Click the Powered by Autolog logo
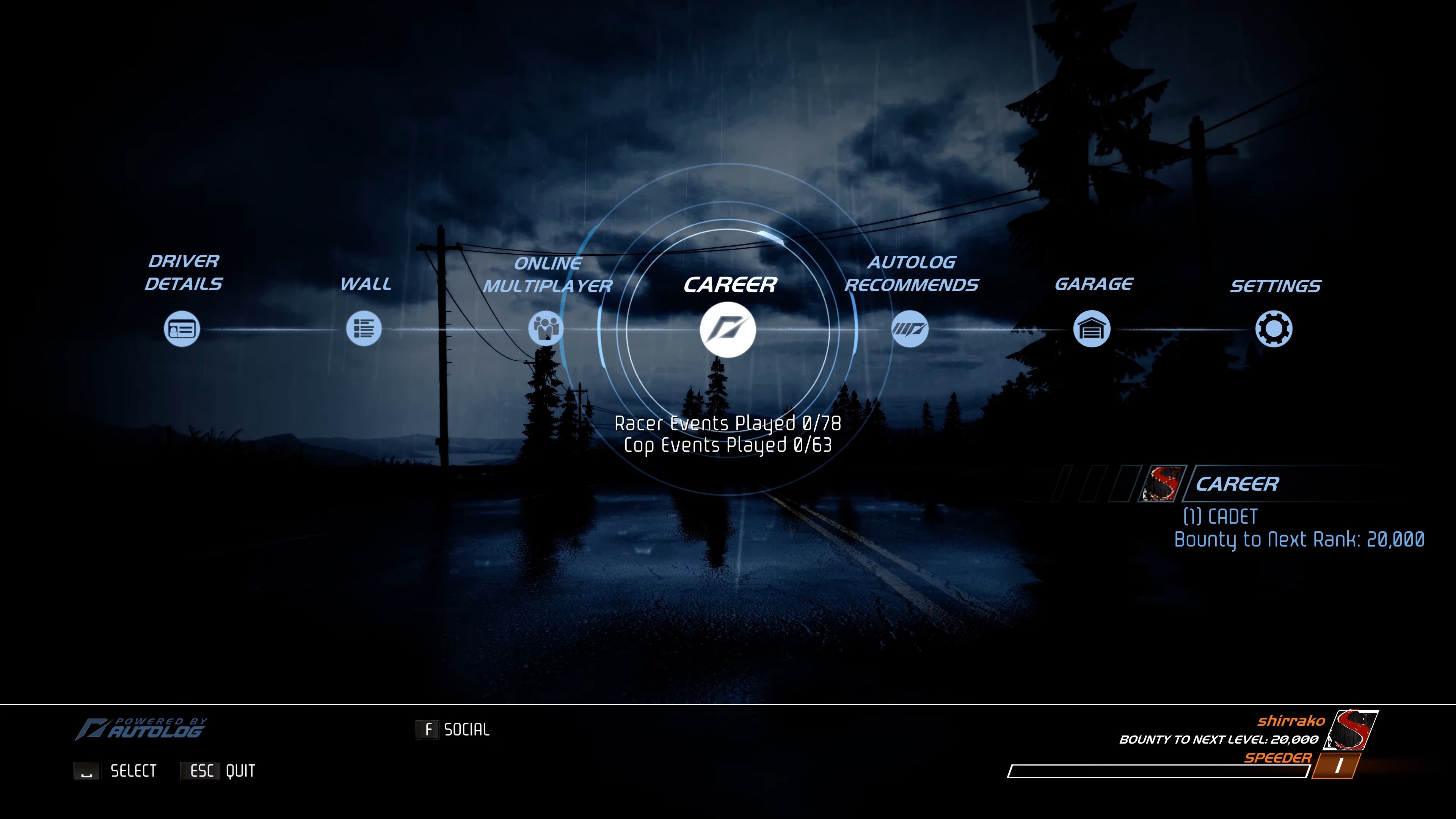The height and width of the screenshot is (819, 1456). [x=141, y=729]
